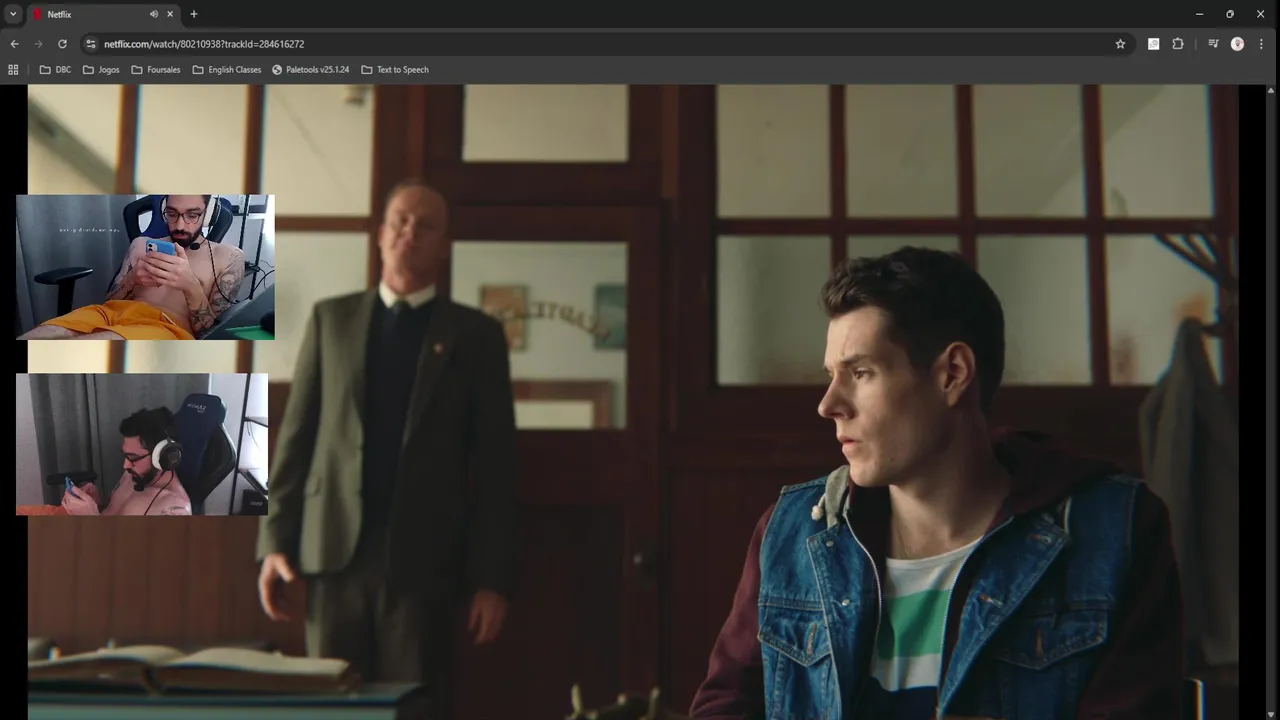1280x720 pixels.
Task: Open a new tab with plus button
Action: 194,14
